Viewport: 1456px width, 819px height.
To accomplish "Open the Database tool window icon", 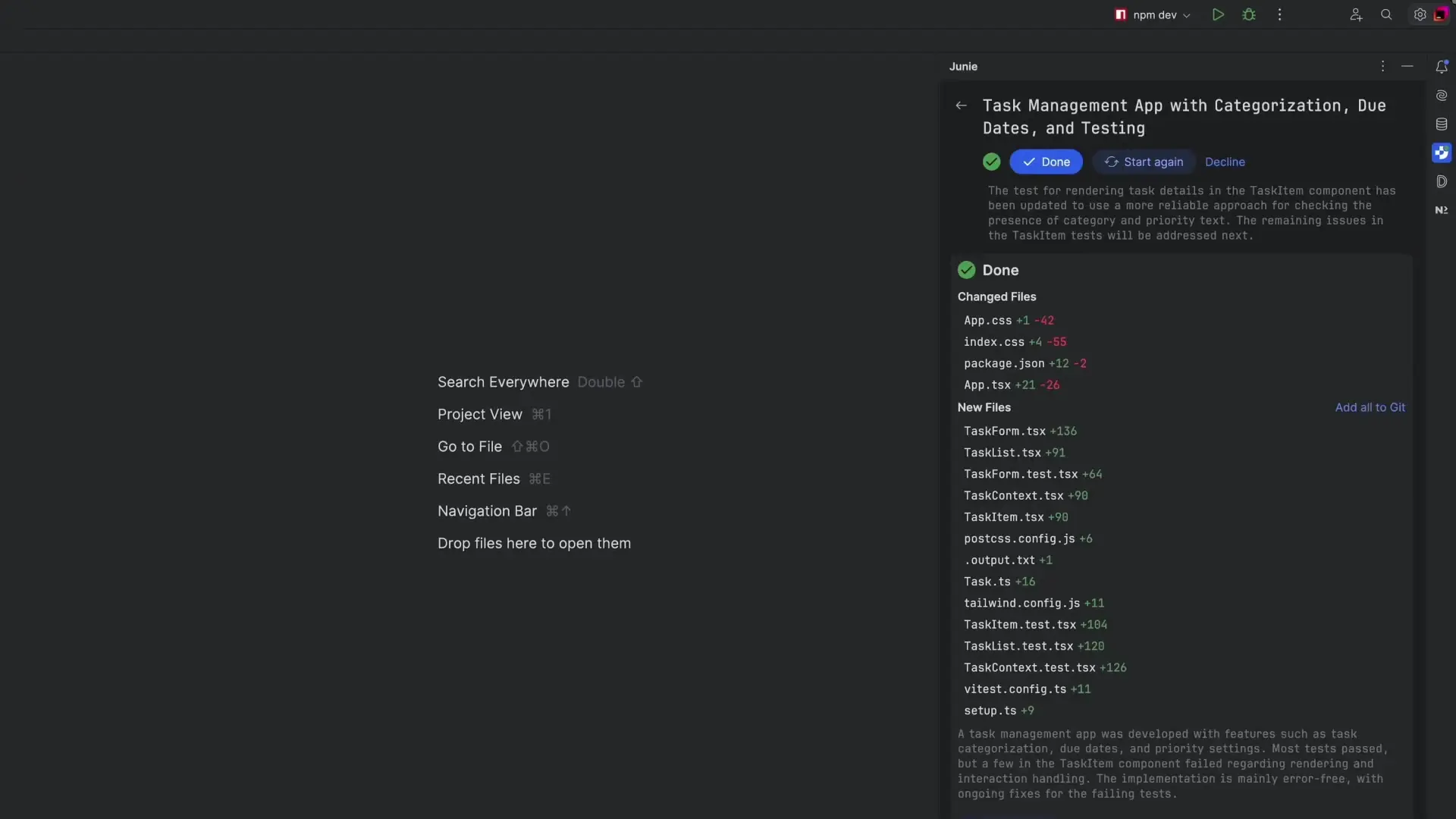I will pos(1442,124).
